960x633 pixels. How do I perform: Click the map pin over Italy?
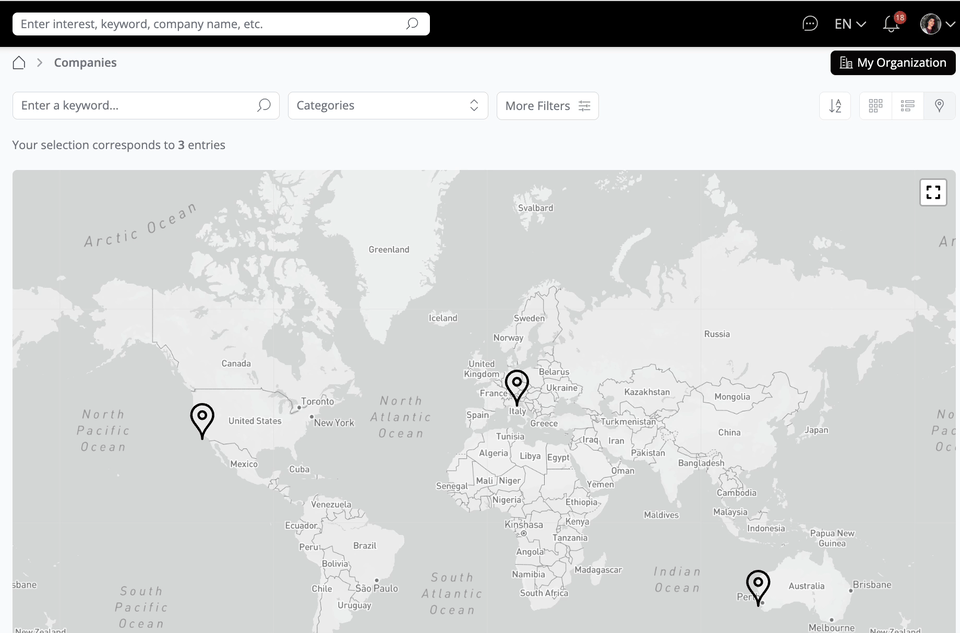pyautogui.click(x=517, y=386)
